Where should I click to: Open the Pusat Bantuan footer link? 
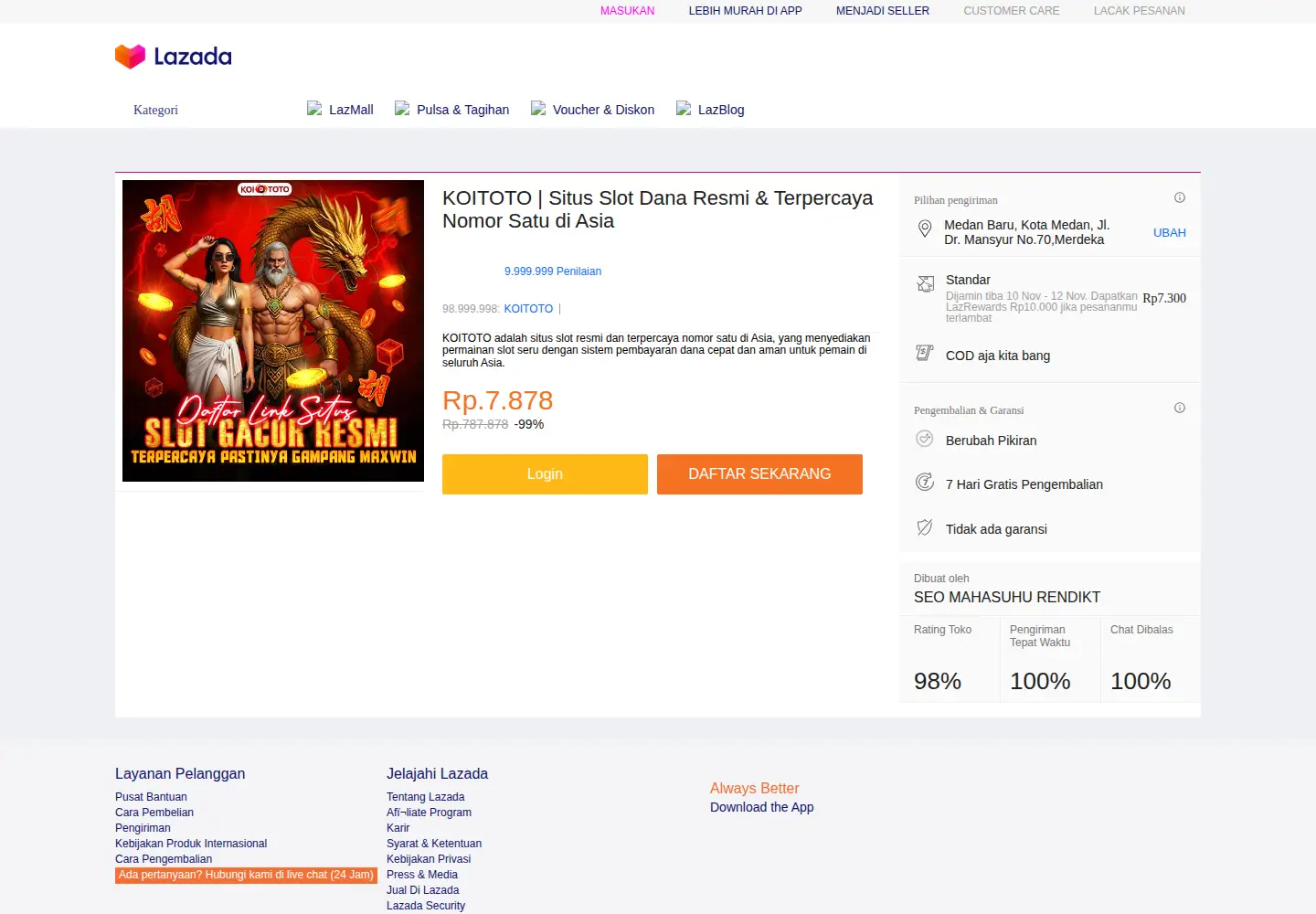click(151, 797)
